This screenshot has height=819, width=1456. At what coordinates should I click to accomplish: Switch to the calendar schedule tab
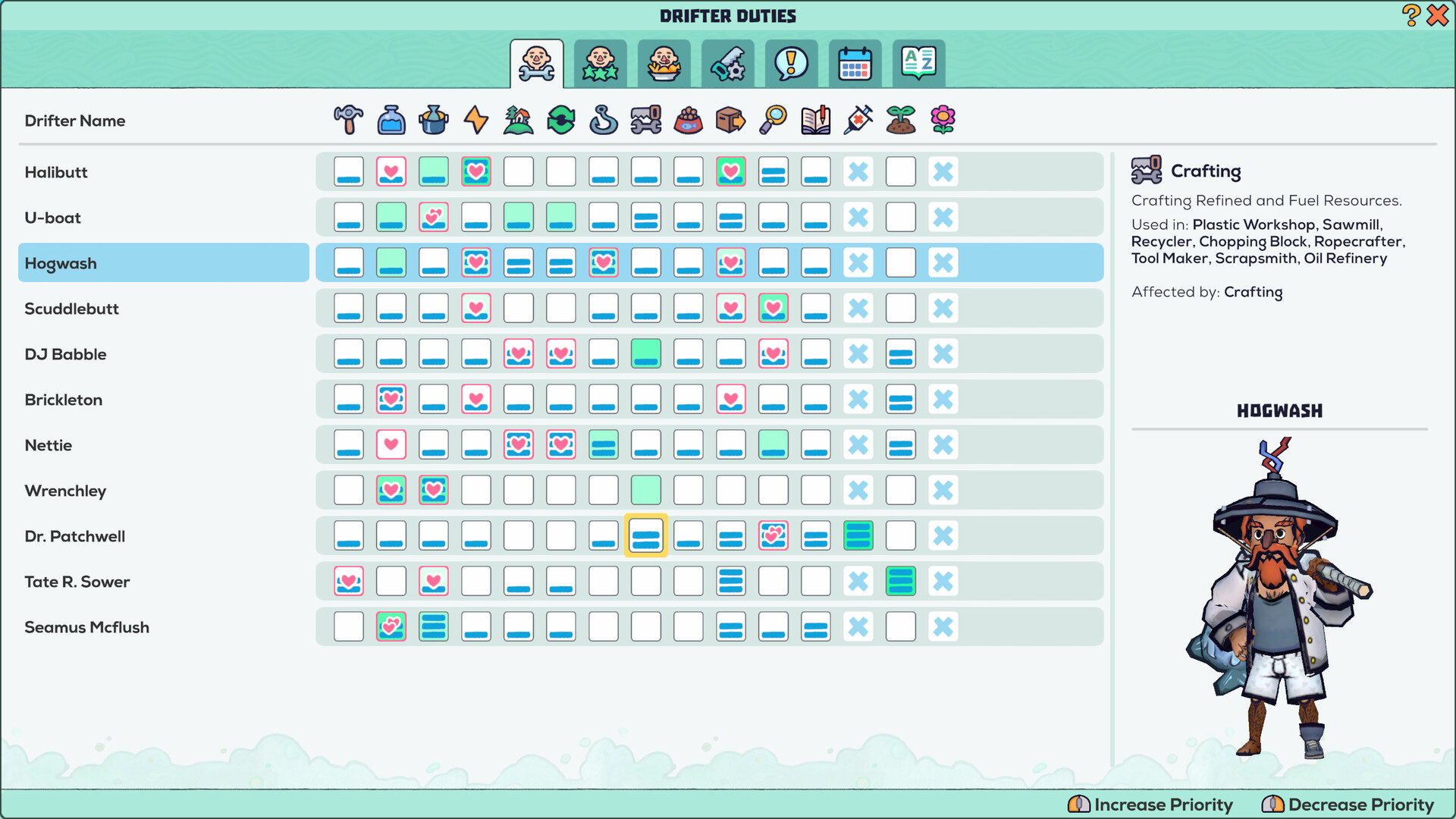(x=855, y=64)
